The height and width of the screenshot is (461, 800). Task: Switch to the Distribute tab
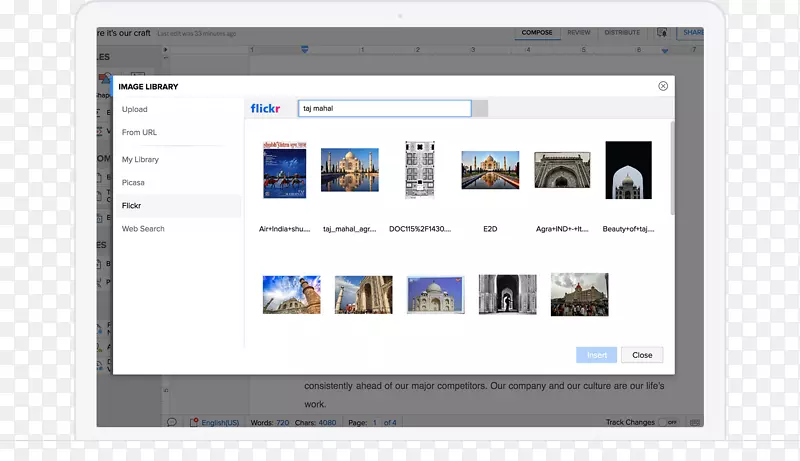[x=622, y=33]
